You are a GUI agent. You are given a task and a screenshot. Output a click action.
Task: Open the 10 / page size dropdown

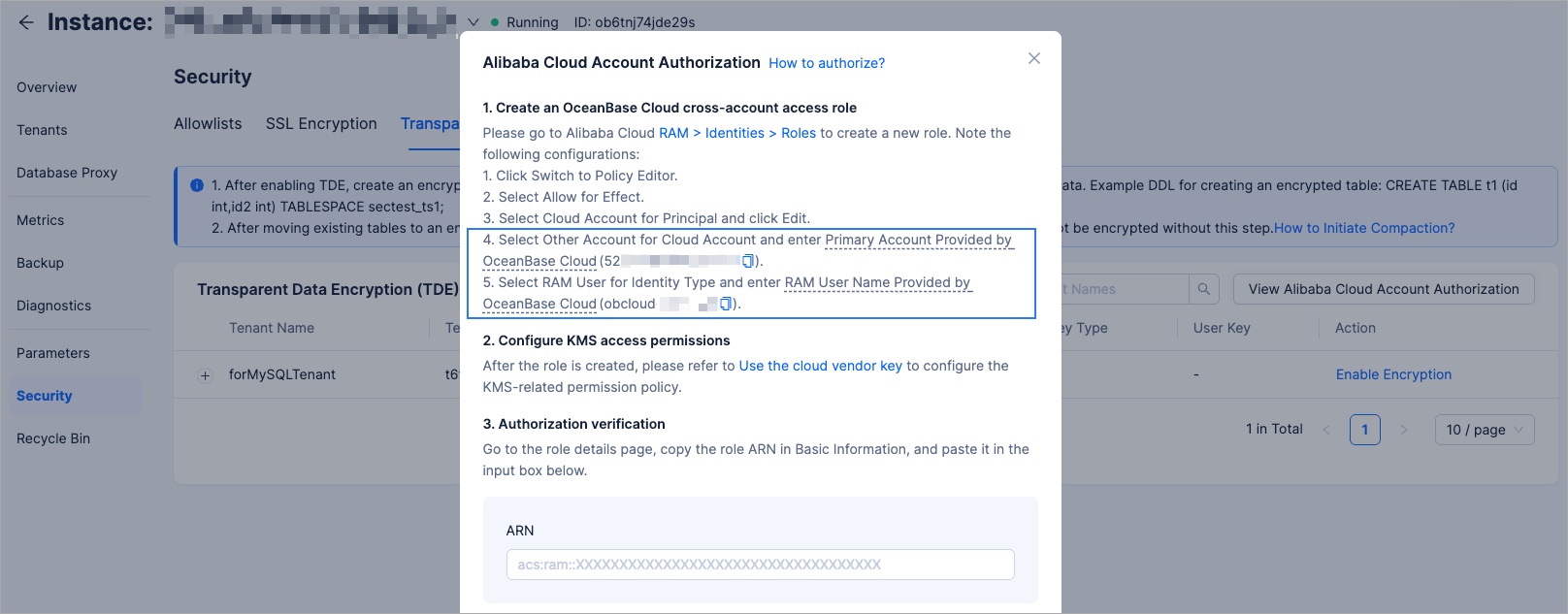(x=1485, y=430)
